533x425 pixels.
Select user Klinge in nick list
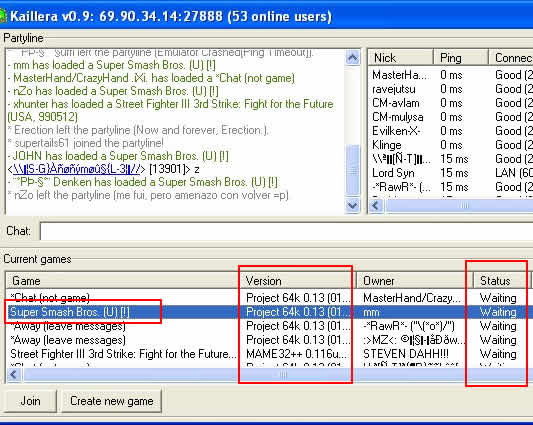tap(386, 145)
